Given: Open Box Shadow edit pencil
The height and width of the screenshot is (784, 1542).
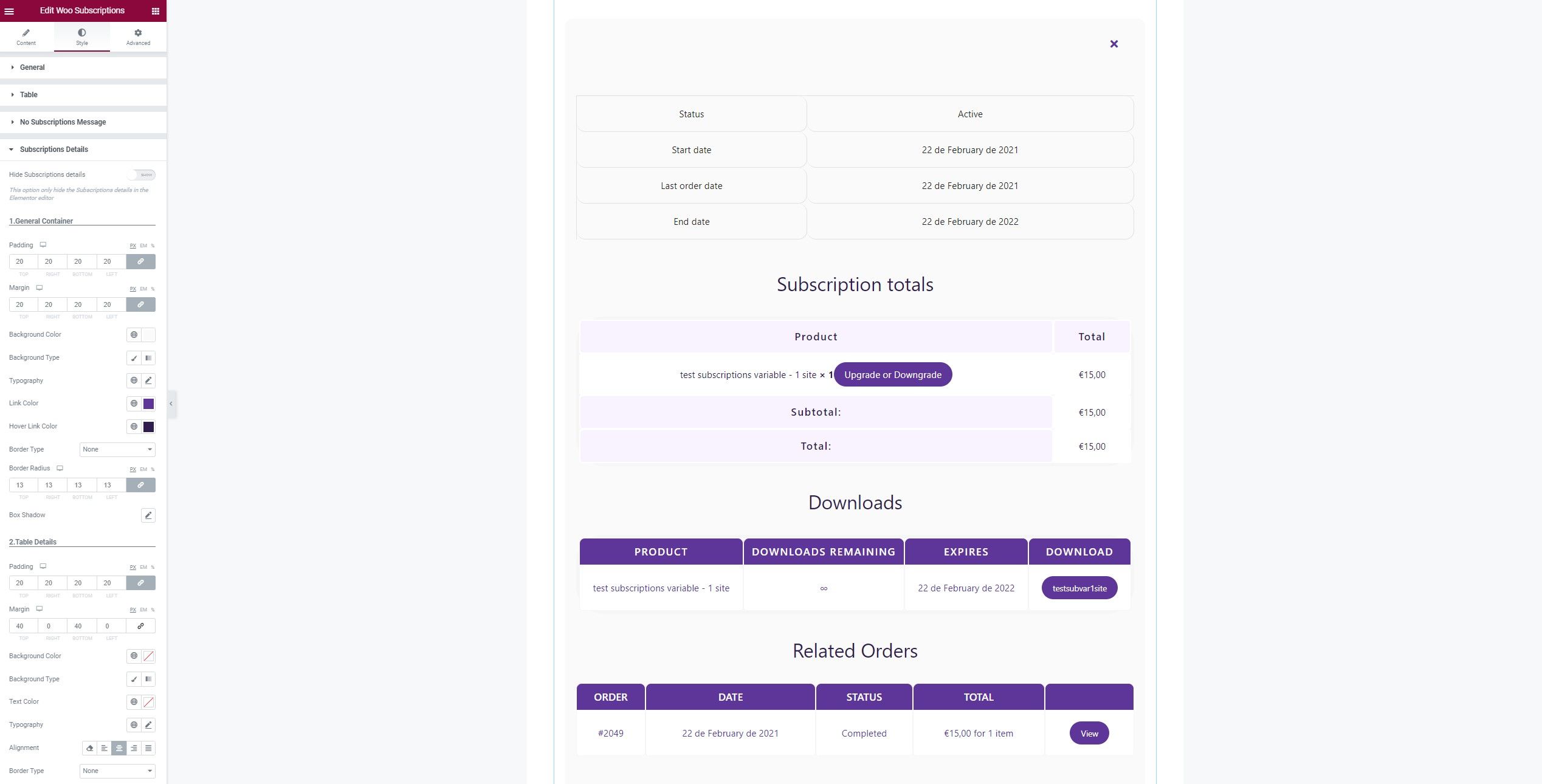Looking at the screenshot, I should [x=148, y=515].
